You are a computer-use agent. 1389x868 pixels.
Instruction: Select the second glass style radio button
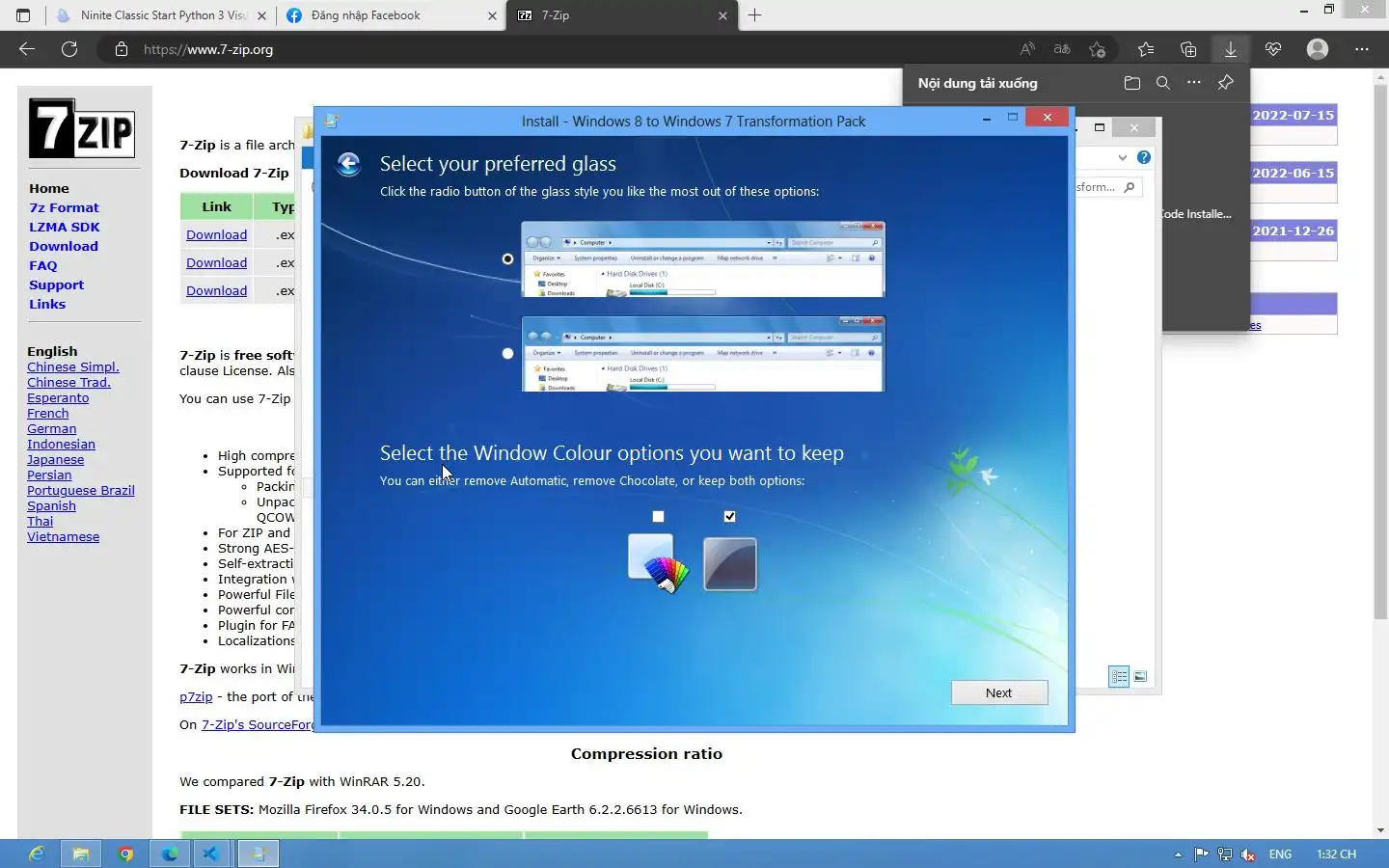(x=507, y=353)
